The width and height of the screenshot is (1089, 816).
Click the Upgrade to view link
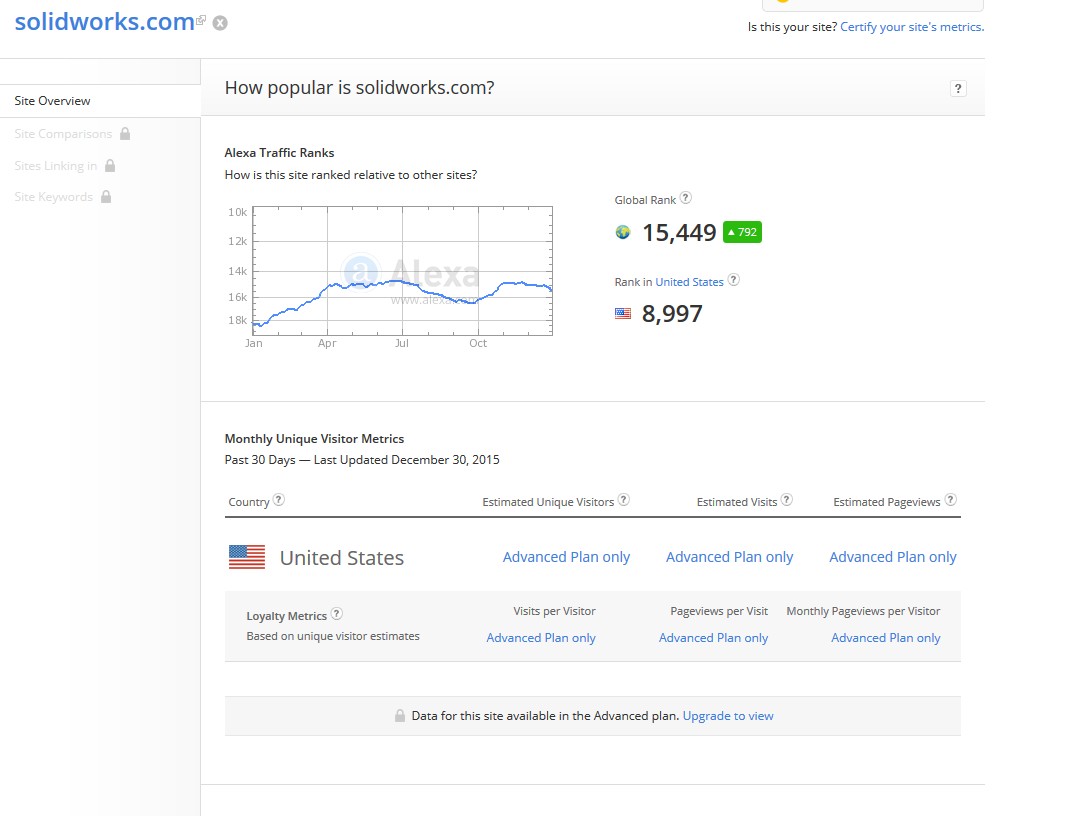(727, 716)
